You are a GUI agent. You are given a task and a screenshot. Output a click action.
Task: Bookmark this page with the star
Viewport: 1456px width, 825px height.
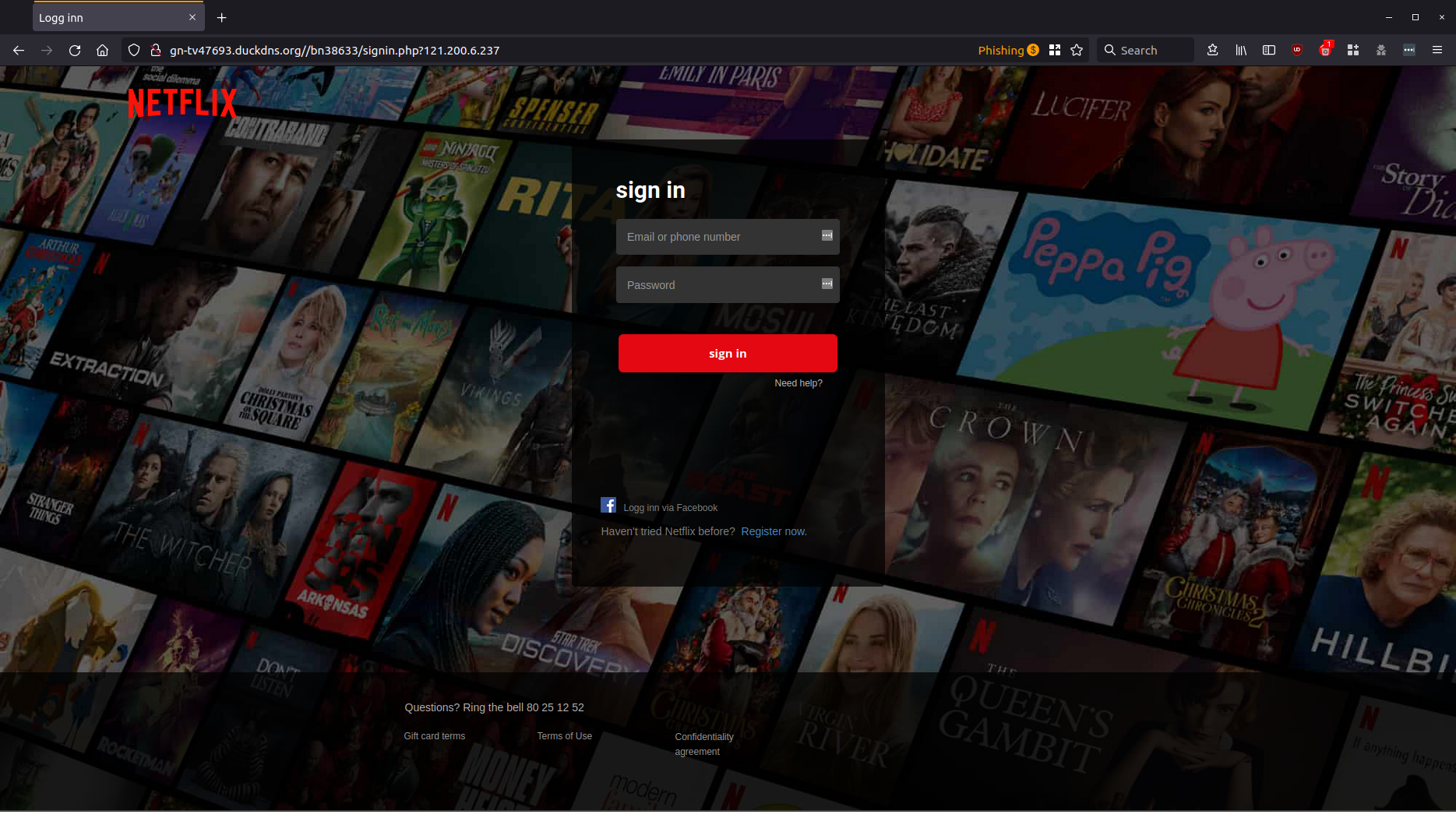pos(1077,50)
